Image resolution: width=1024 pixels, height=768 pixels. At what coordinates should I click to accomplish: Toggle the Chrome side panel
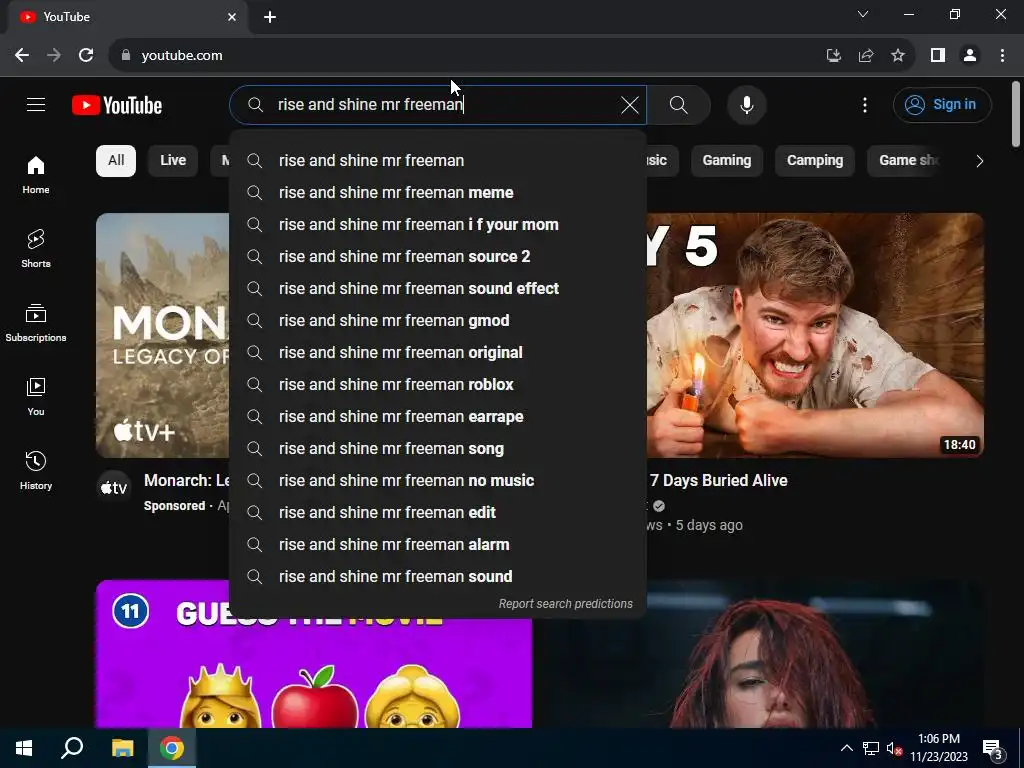pos(938,56)
